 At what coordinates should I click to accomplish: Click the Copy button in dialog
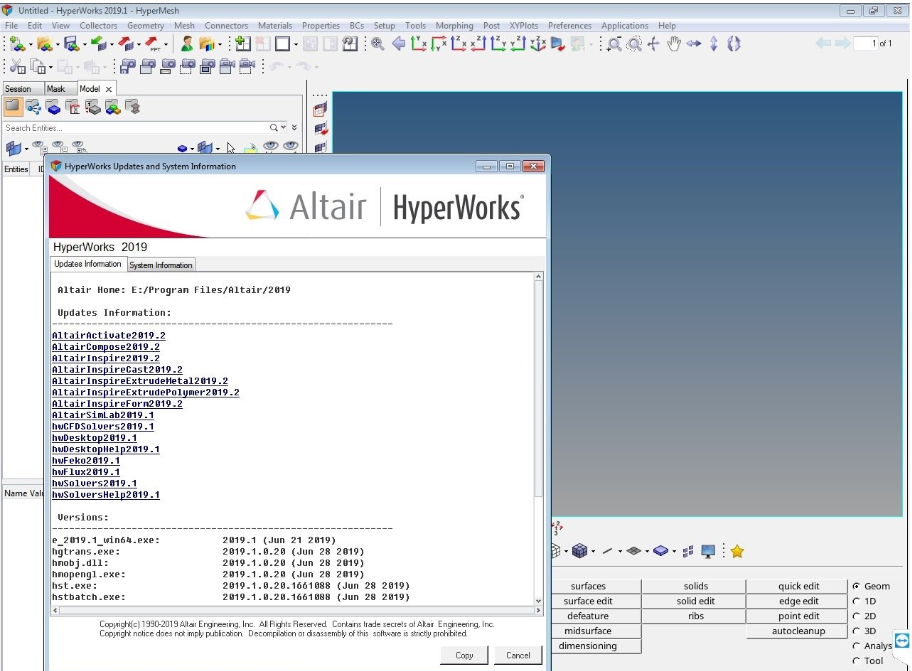[x=464, y=655]
